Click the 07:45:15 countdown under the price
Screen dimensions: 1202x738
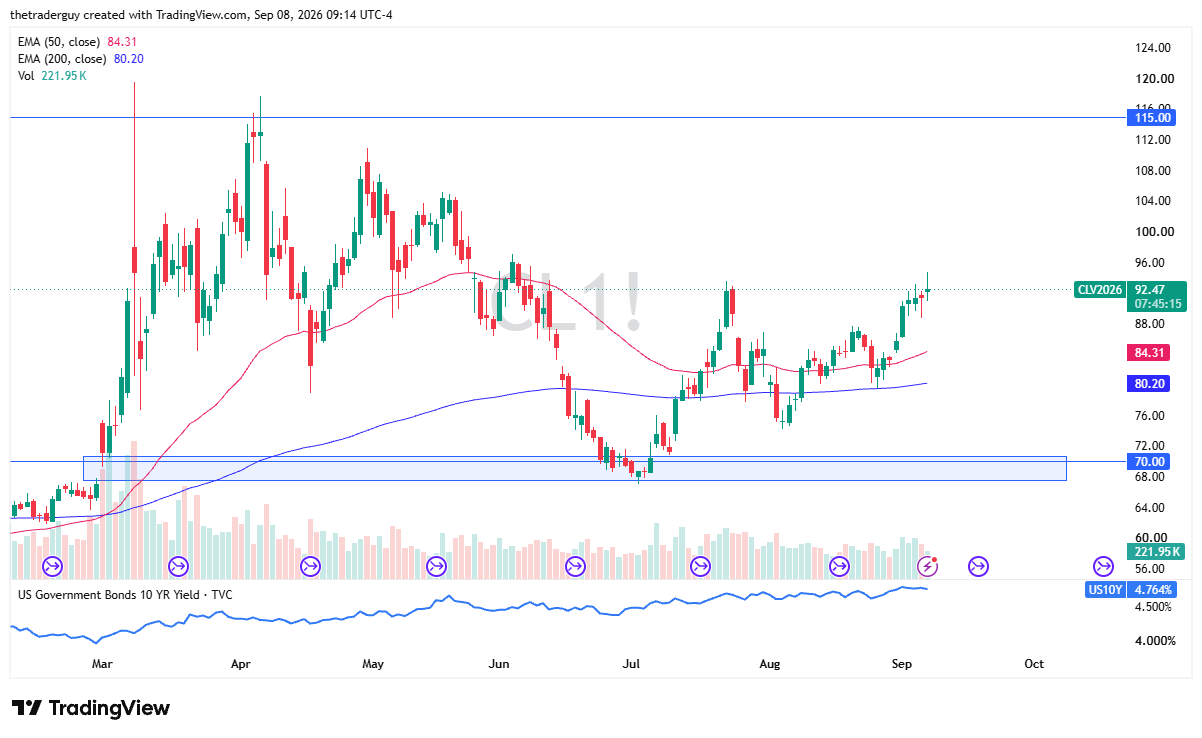(1156, 304)
